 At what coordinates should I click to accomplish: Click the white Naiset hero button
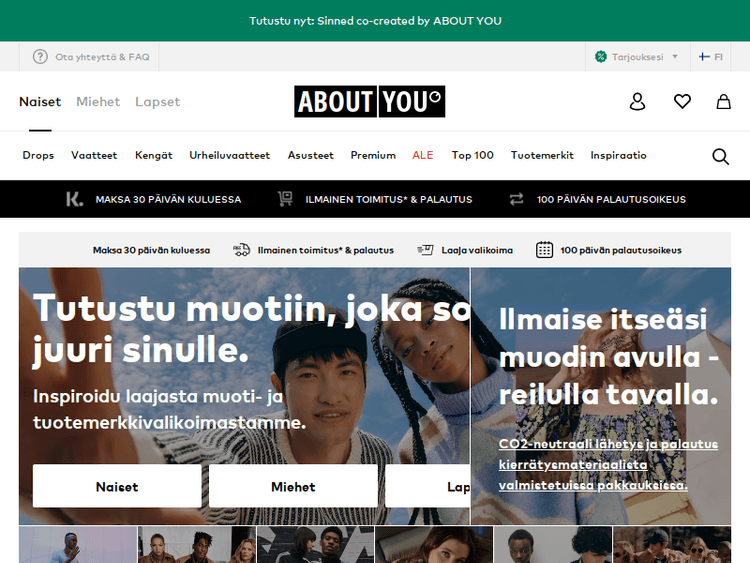point(117,486)
